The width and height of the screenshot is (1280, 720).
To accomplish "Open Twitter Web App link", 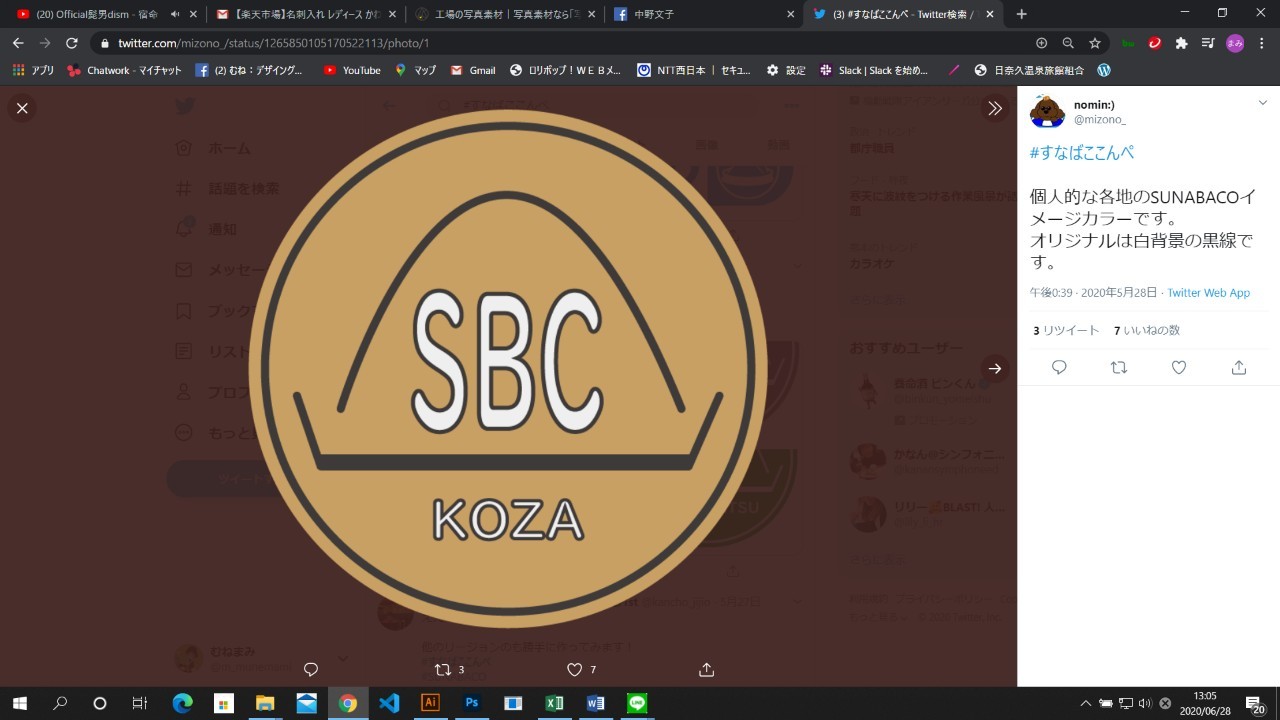I will pyautogui.click(x=1208, y=293).
